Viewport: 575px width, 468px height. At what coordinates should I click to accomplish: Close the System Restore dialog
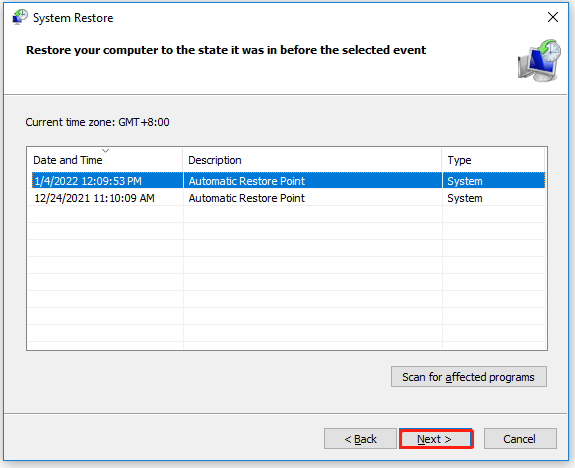coord(553,17)
